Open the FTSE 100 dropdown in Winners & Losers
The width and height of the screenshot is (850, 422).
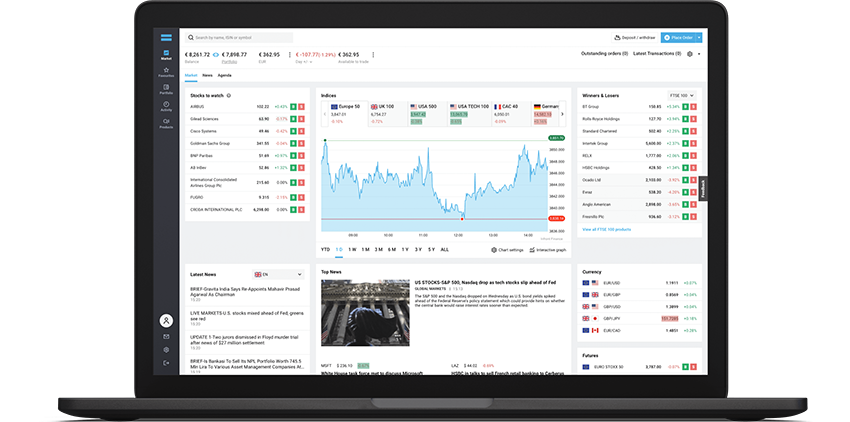point(681,95)
